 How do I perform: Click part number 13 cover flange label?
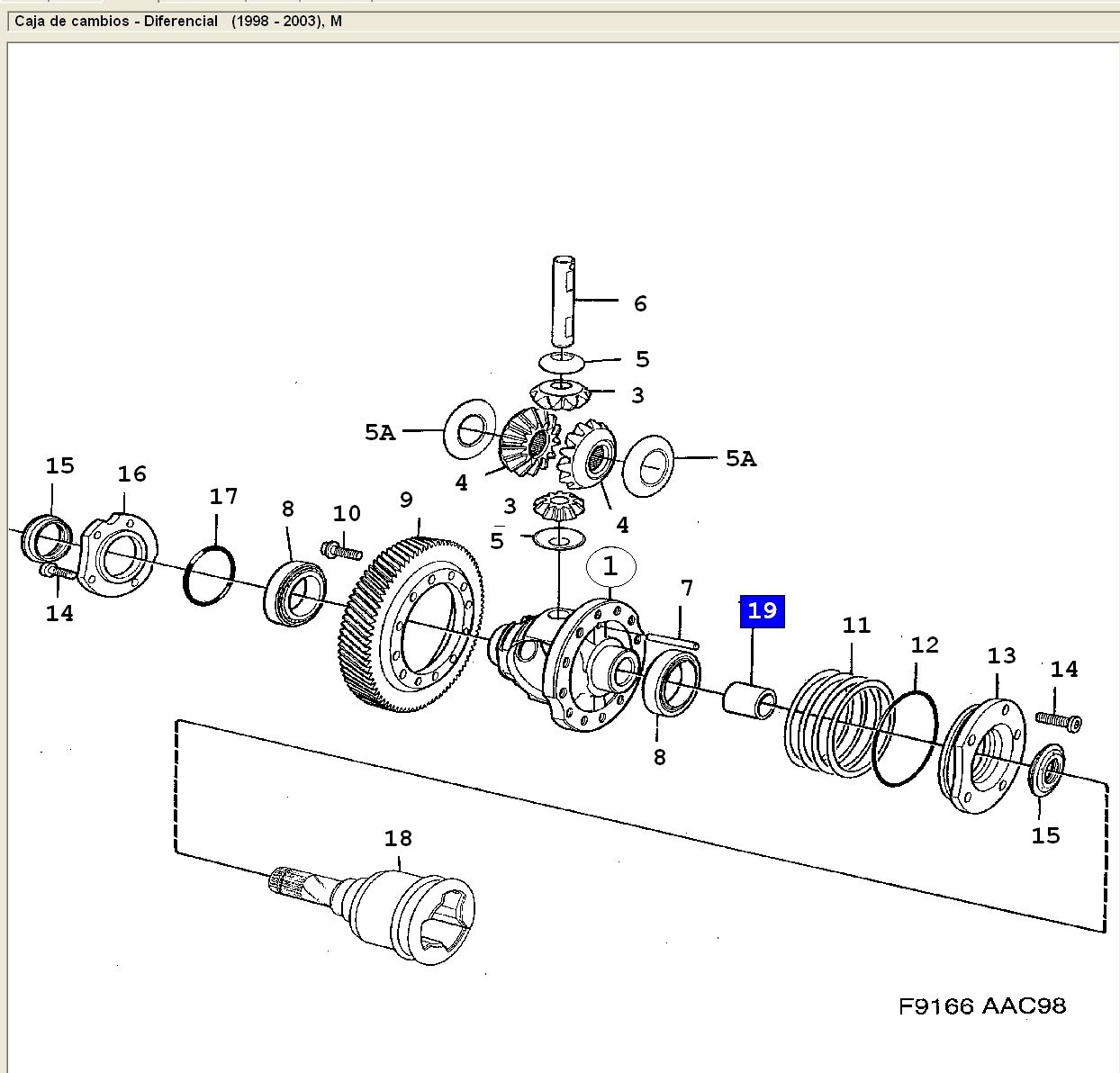click(x=1001, y=655)
